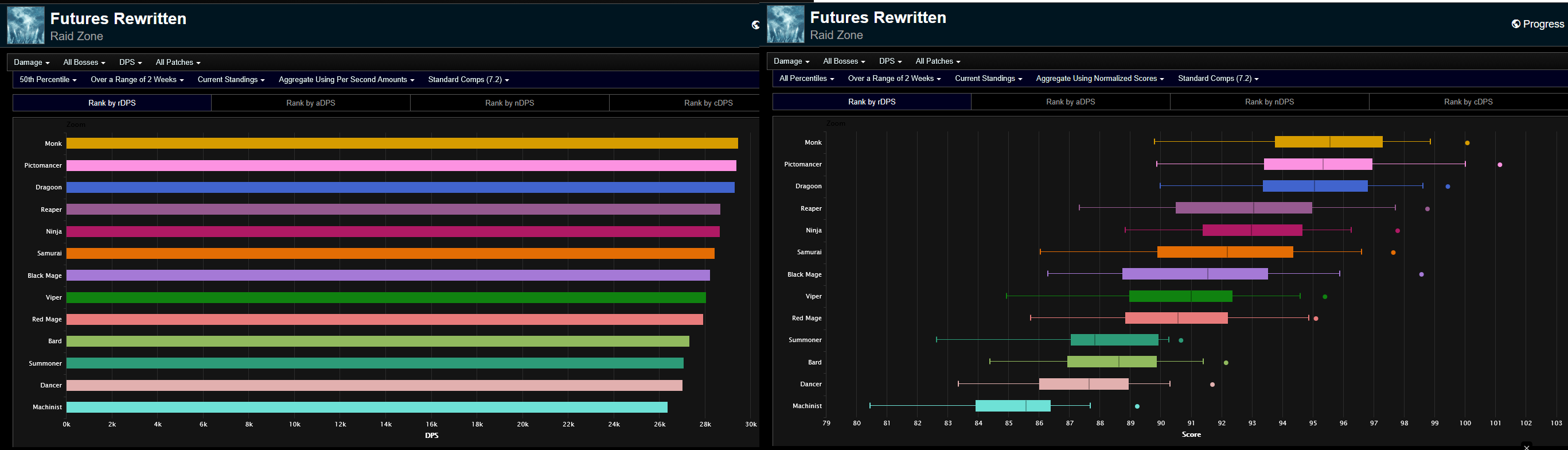Open the 50th Percentile dropdown
This screenshot has height=450, width=1568.
pyautogui.click(x=48, y=80)
